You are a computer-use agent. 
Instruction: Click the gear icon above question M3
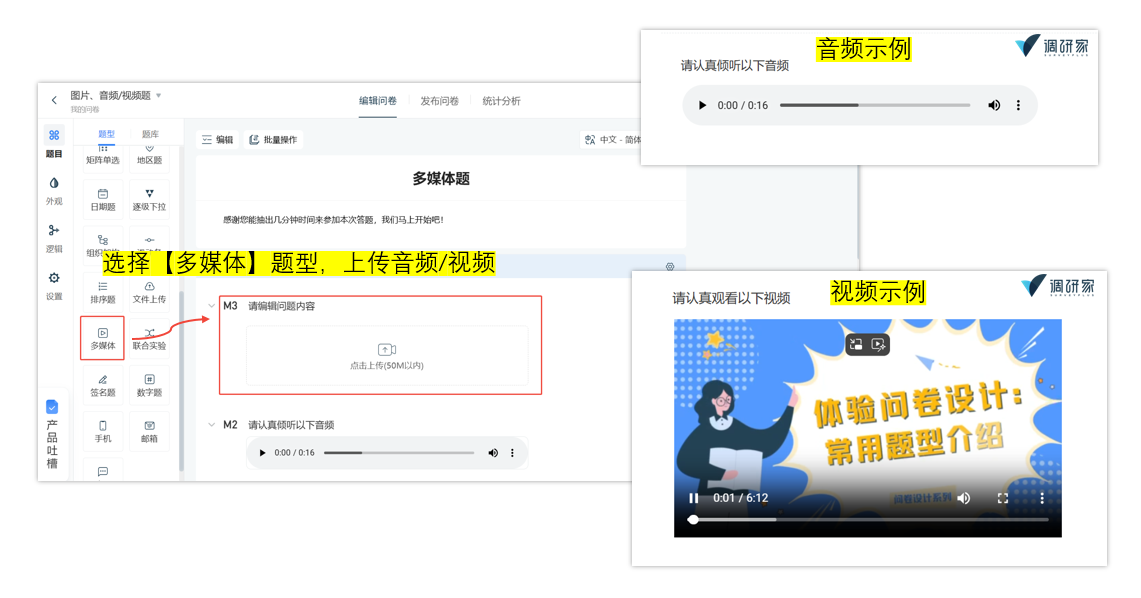click(669, 267)
